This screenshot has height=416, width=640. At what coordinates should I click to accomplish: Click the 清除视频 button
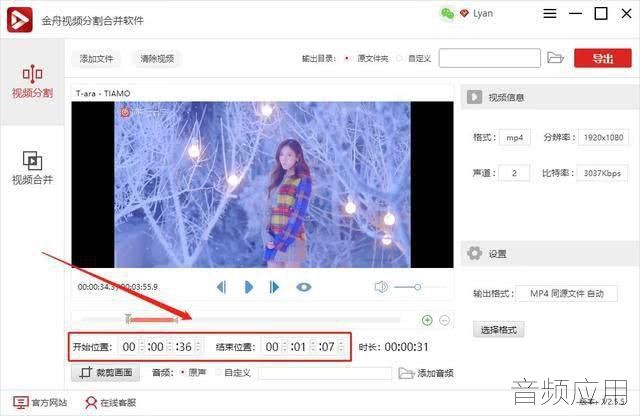(157, 58)
